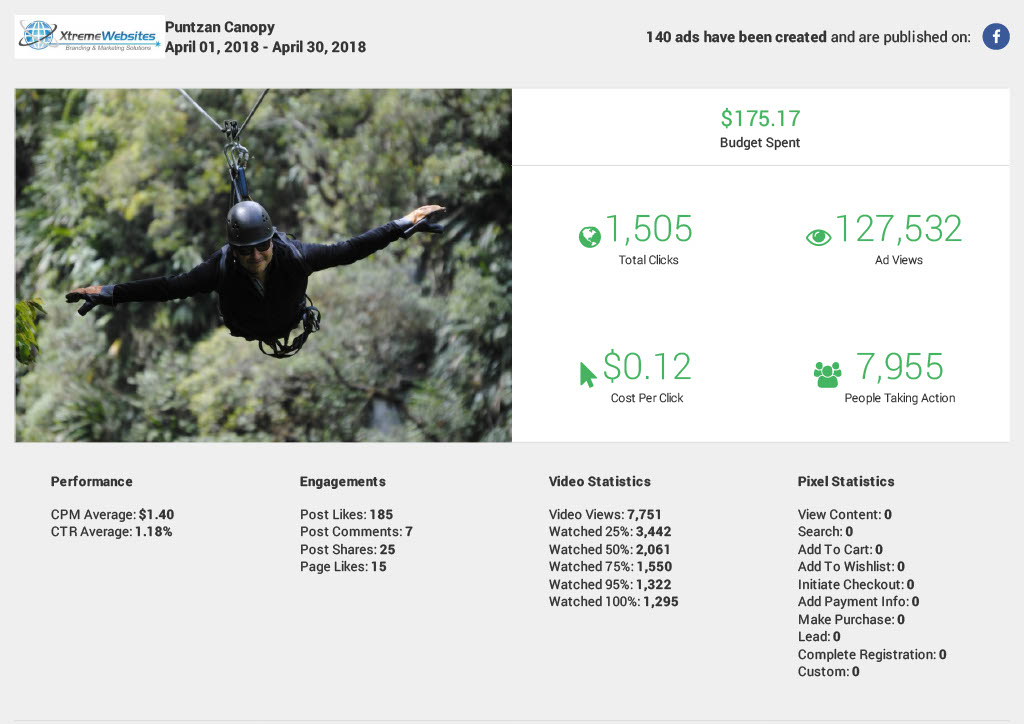Select the CPM Average value $1.40
The image size is (1024, 724).
156,514
